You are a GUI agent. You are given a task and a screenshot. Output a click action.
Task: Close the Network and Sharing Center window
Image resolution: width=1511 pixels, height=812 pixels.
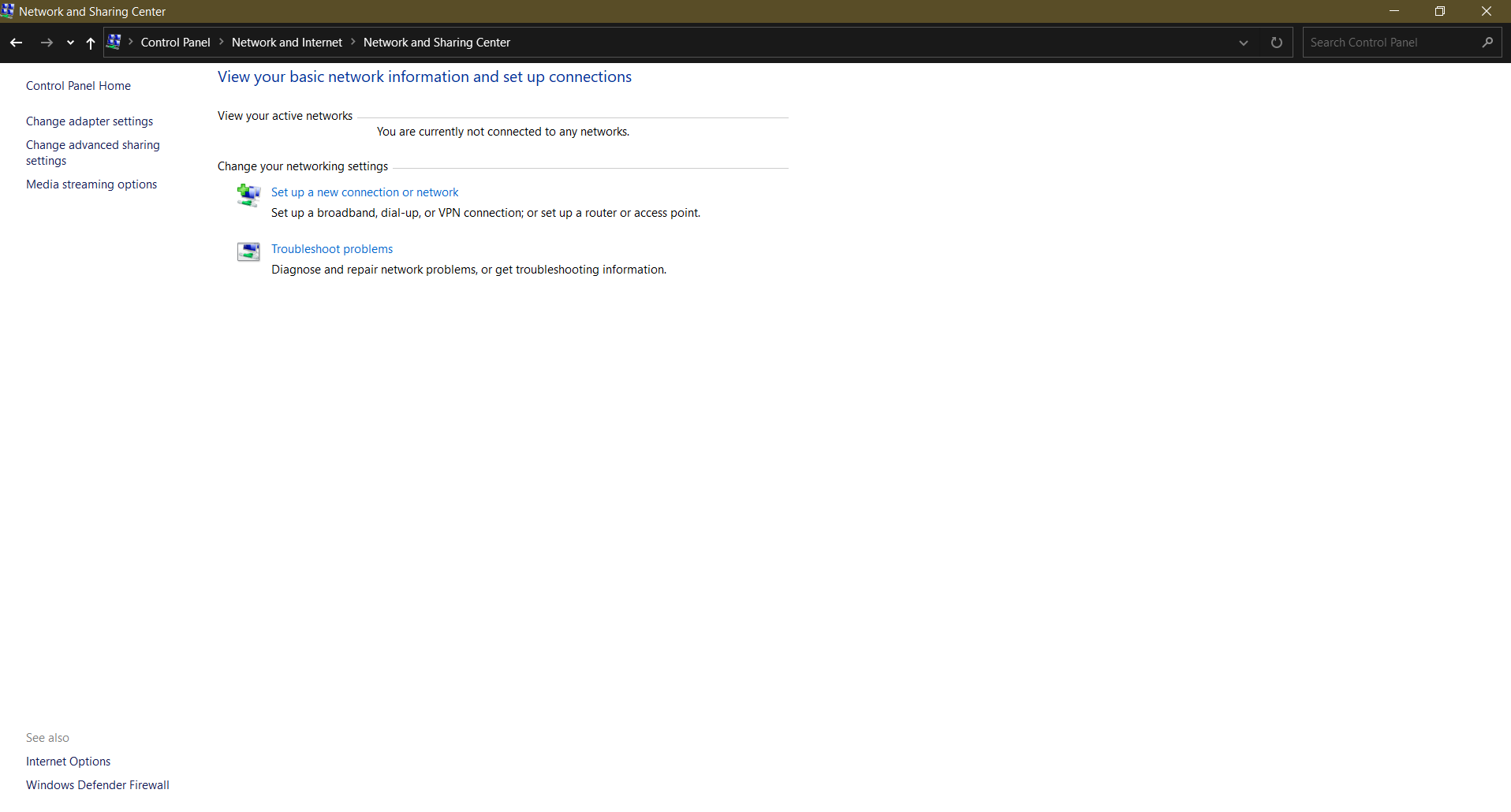pyautogui.click(x=1487, y=11)
